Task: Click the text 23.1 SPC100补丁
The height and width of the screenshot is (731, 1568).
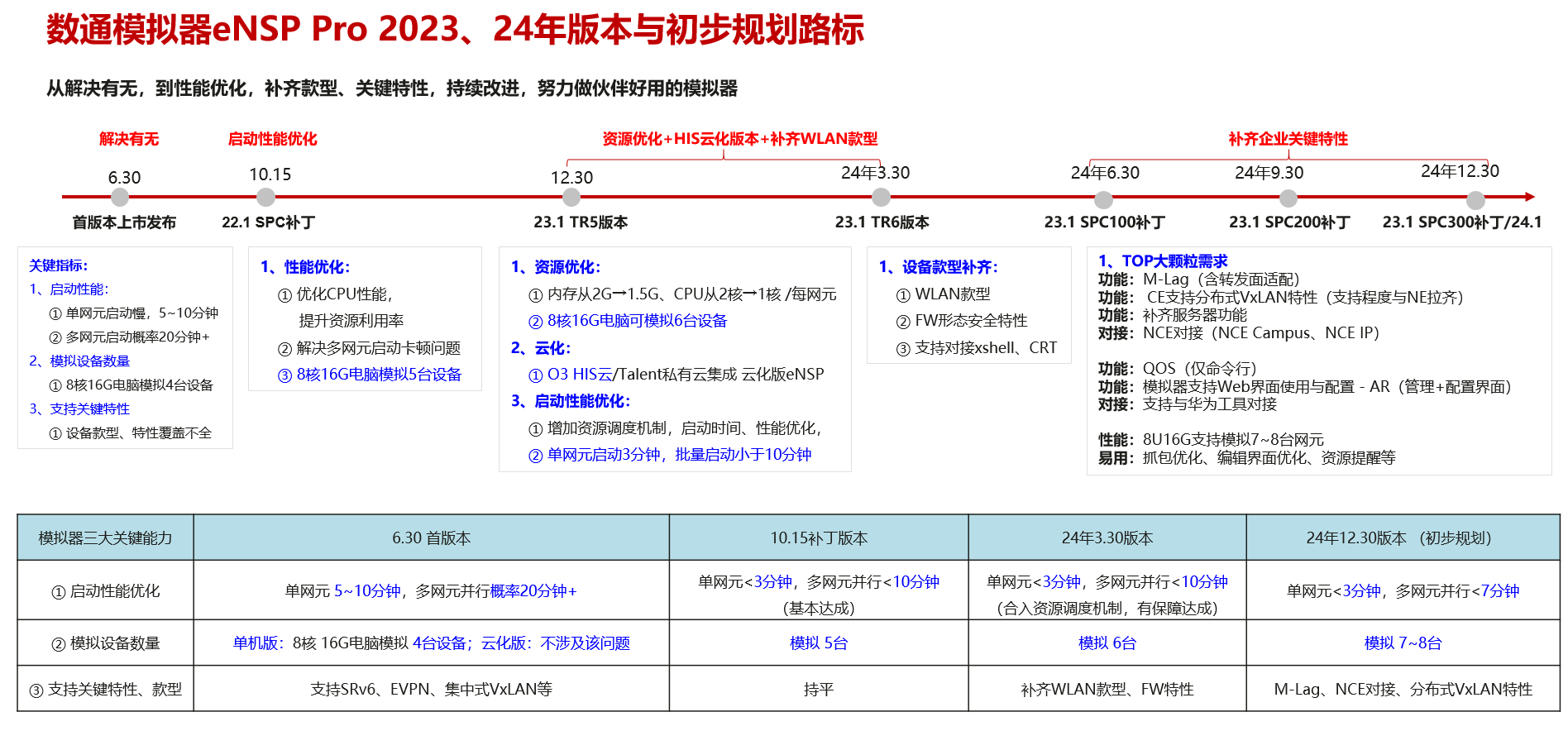Action: coord(1105,222)
